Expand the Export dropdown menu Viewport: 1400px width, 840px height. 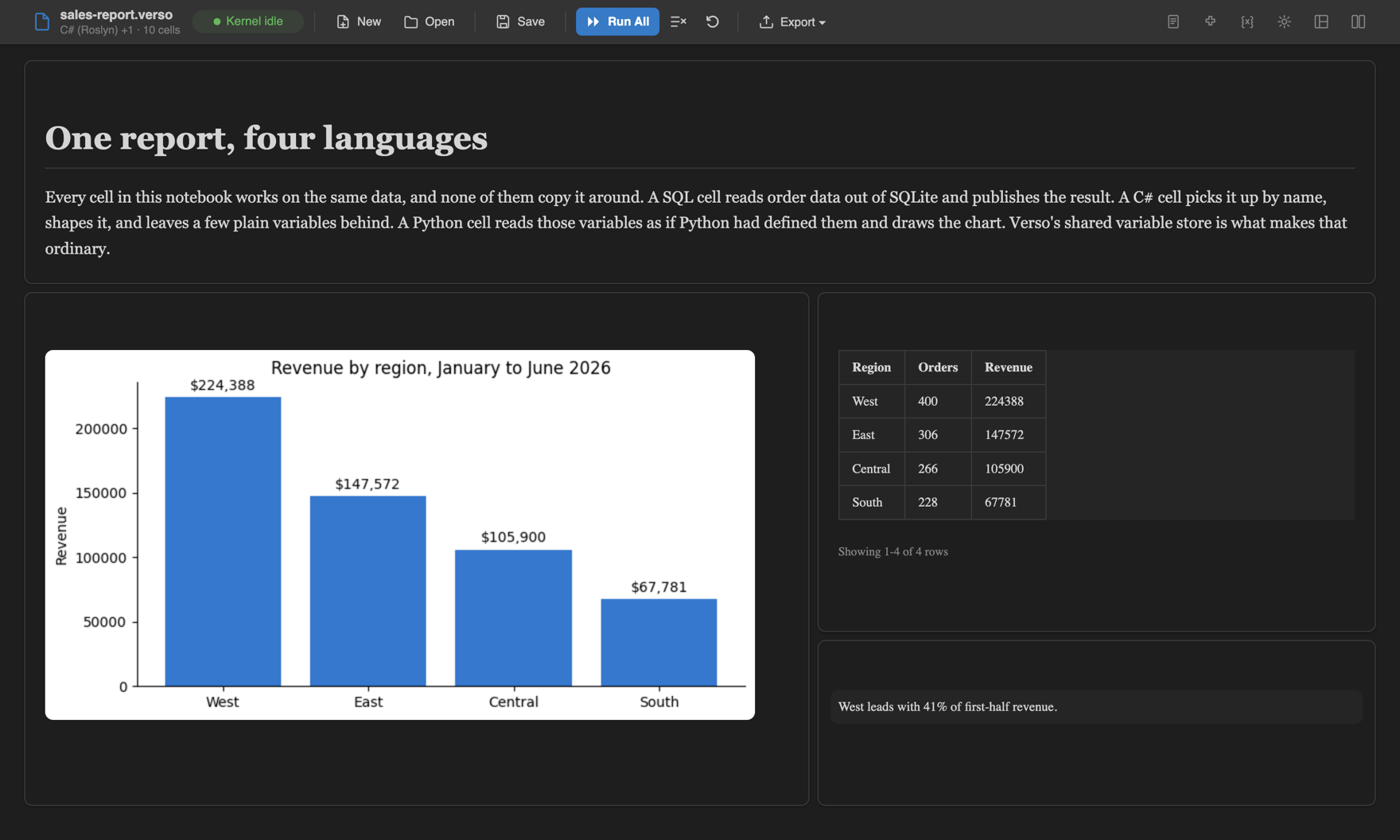tap(792, 21)
